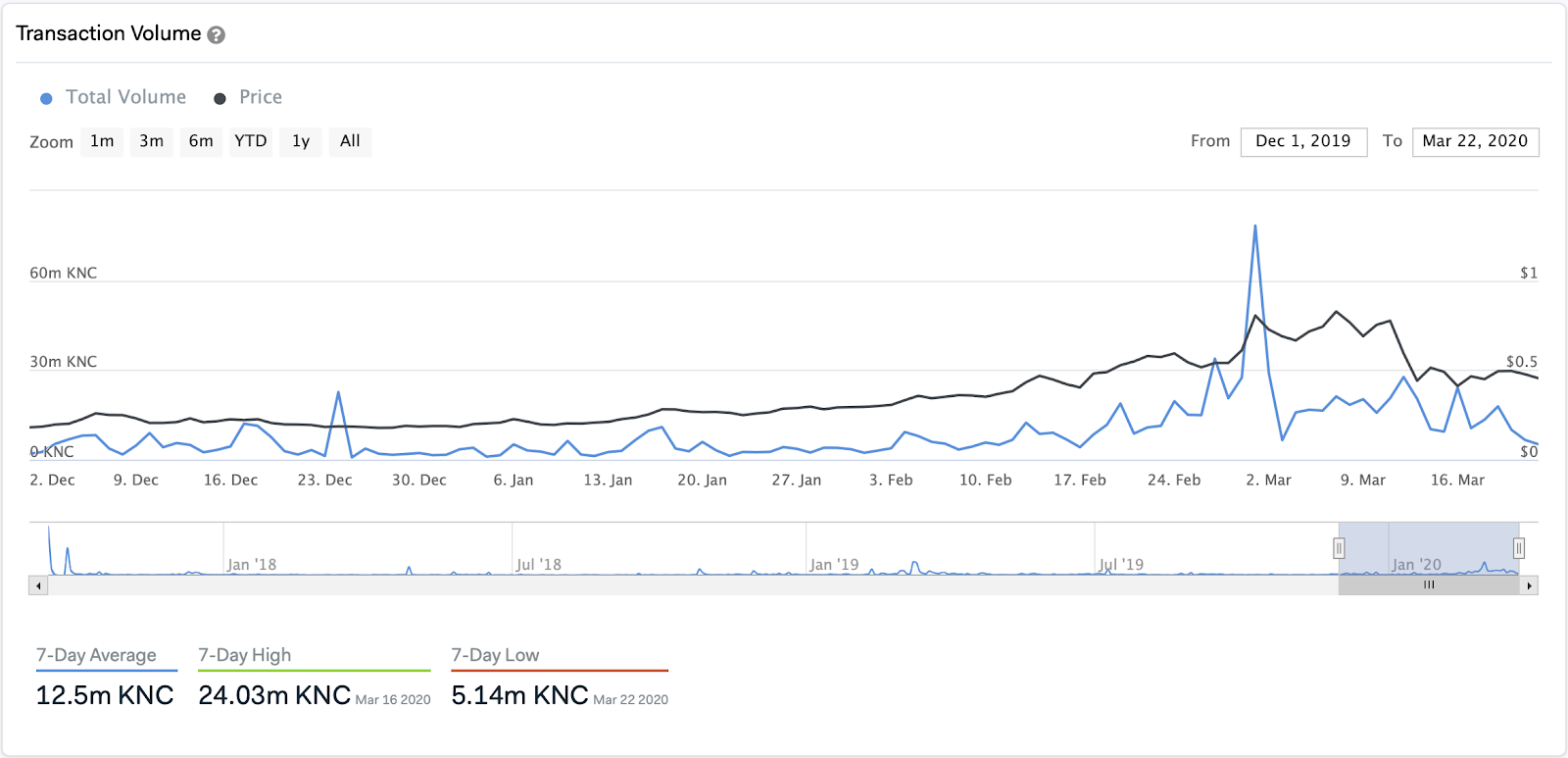Choose the YTD zoom option
The width and height of the screenshot is (1568, 758).
[251, 141]
